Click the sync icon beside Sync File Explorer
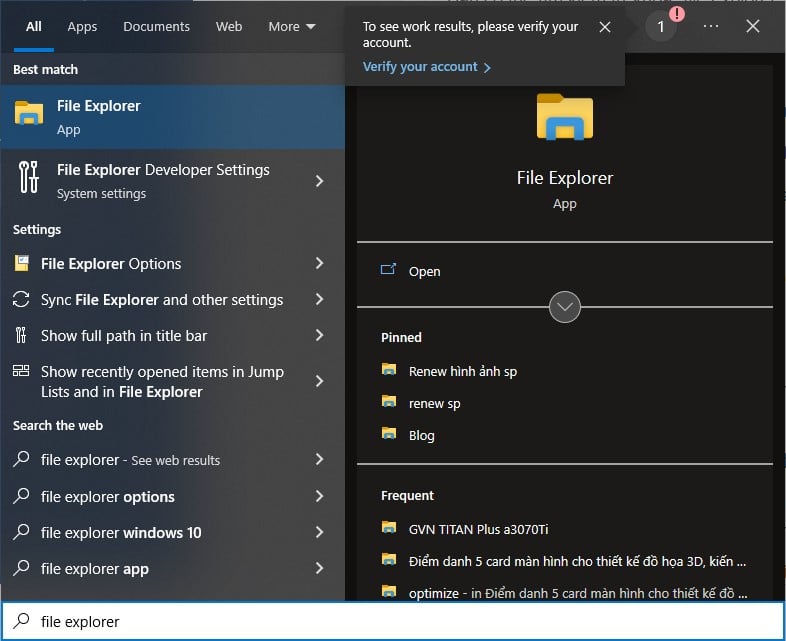This screenshot has height=641, width=786. click(x=21, y=299)
